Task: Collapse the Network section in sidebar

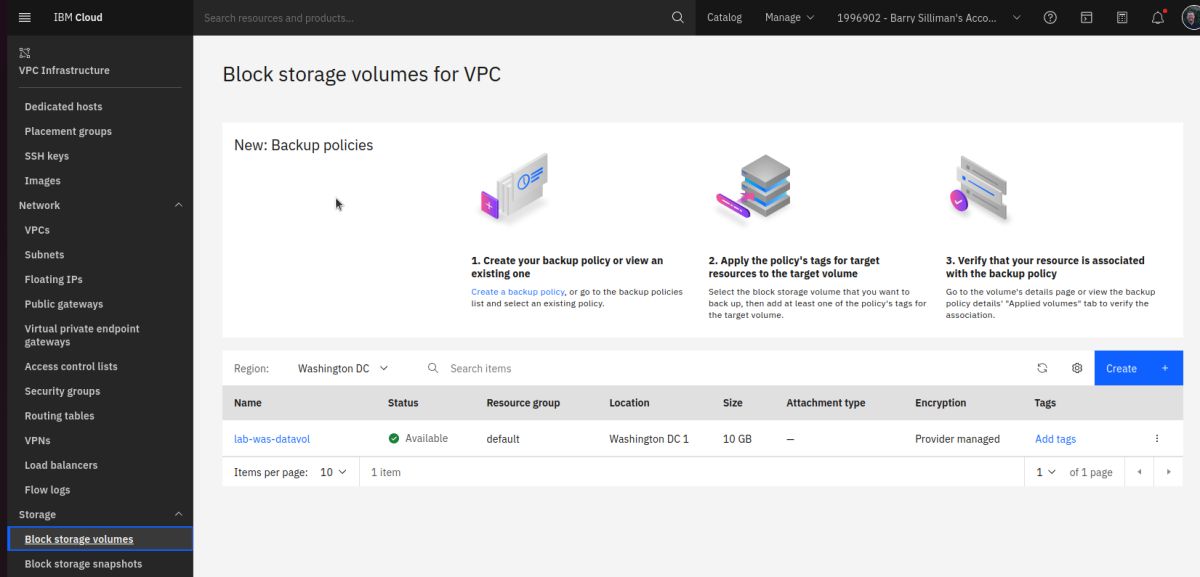Action: click(179, 205)
